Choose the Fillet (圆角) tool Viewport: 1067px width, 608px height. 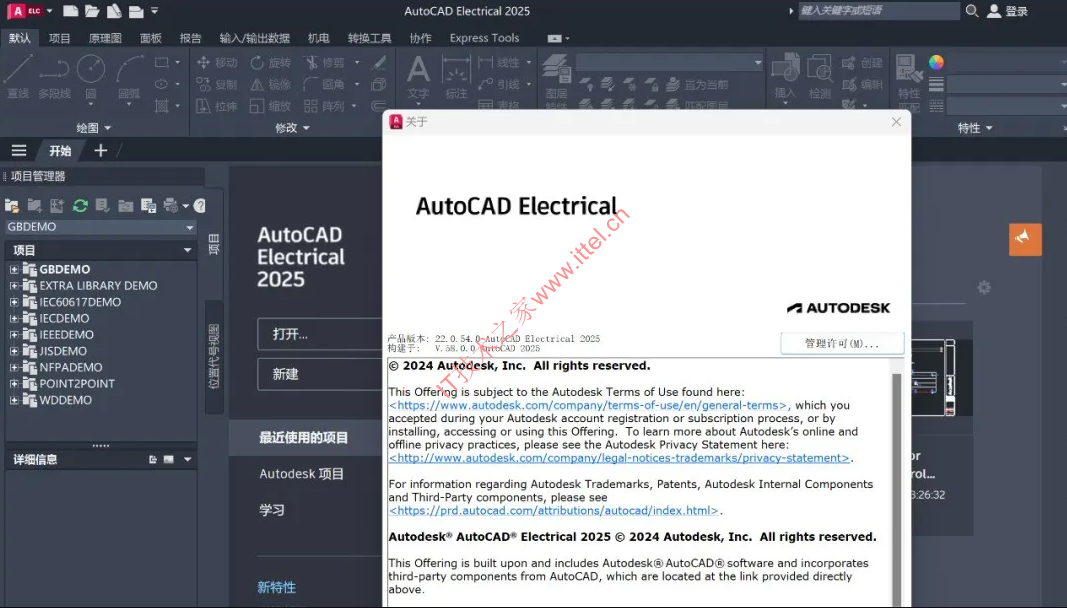tap(325, 84)
